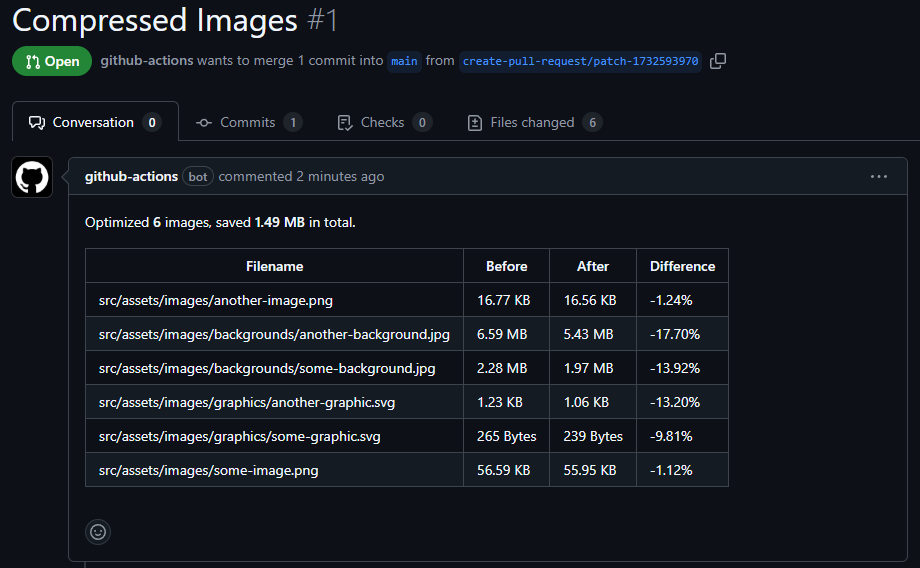Click the 2.28 MB before value

[502, 368]
